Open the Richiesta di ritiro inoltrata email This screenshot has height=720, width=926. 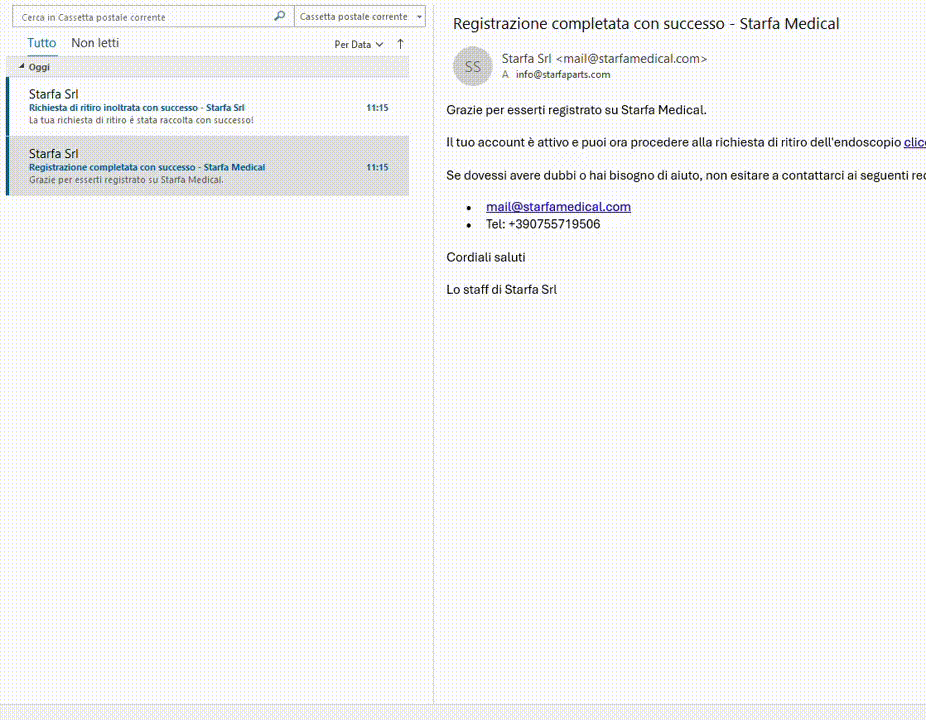208,106
